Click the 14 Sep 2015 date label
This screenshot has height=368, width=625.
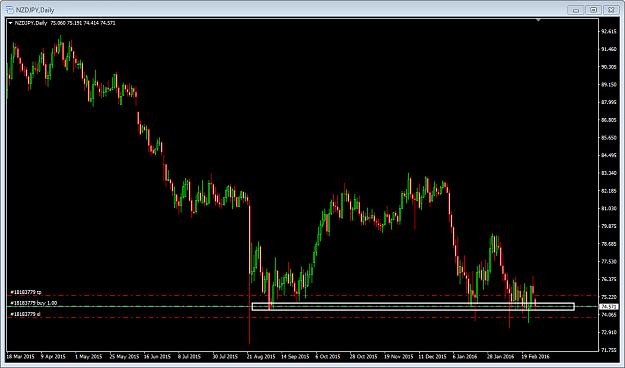[x=295, y=356]
